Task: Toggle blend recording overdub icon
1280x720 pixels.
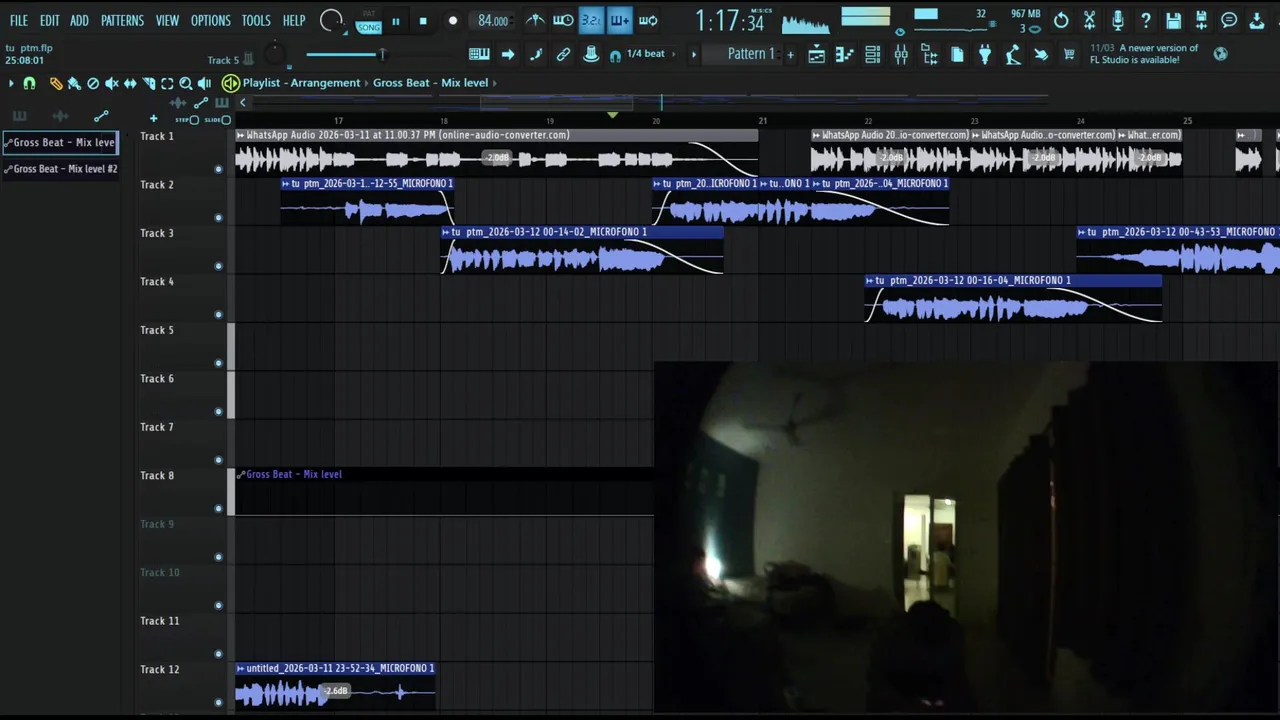Action: (619, 20)
